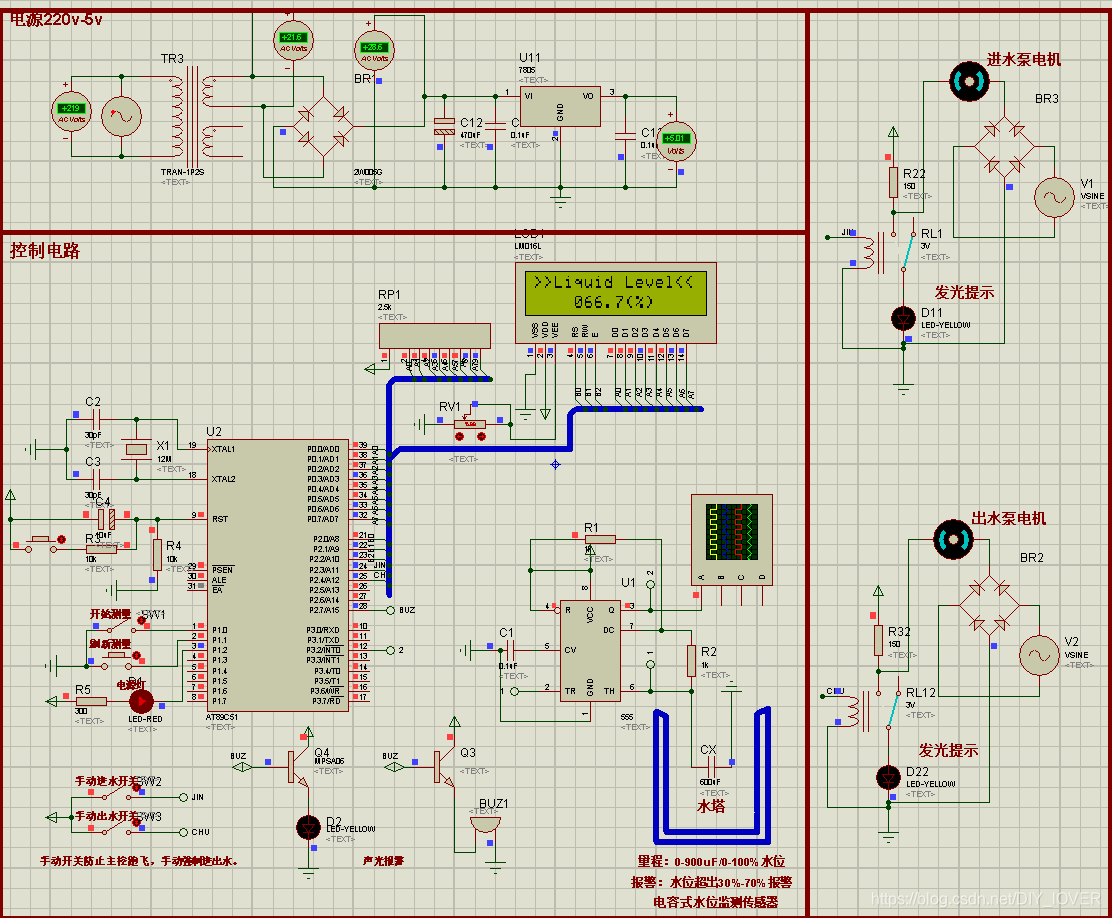Screen dimensions: 1112x918
Task: Click the outlet pump motor symbol
Action: [x=953, y=540]
